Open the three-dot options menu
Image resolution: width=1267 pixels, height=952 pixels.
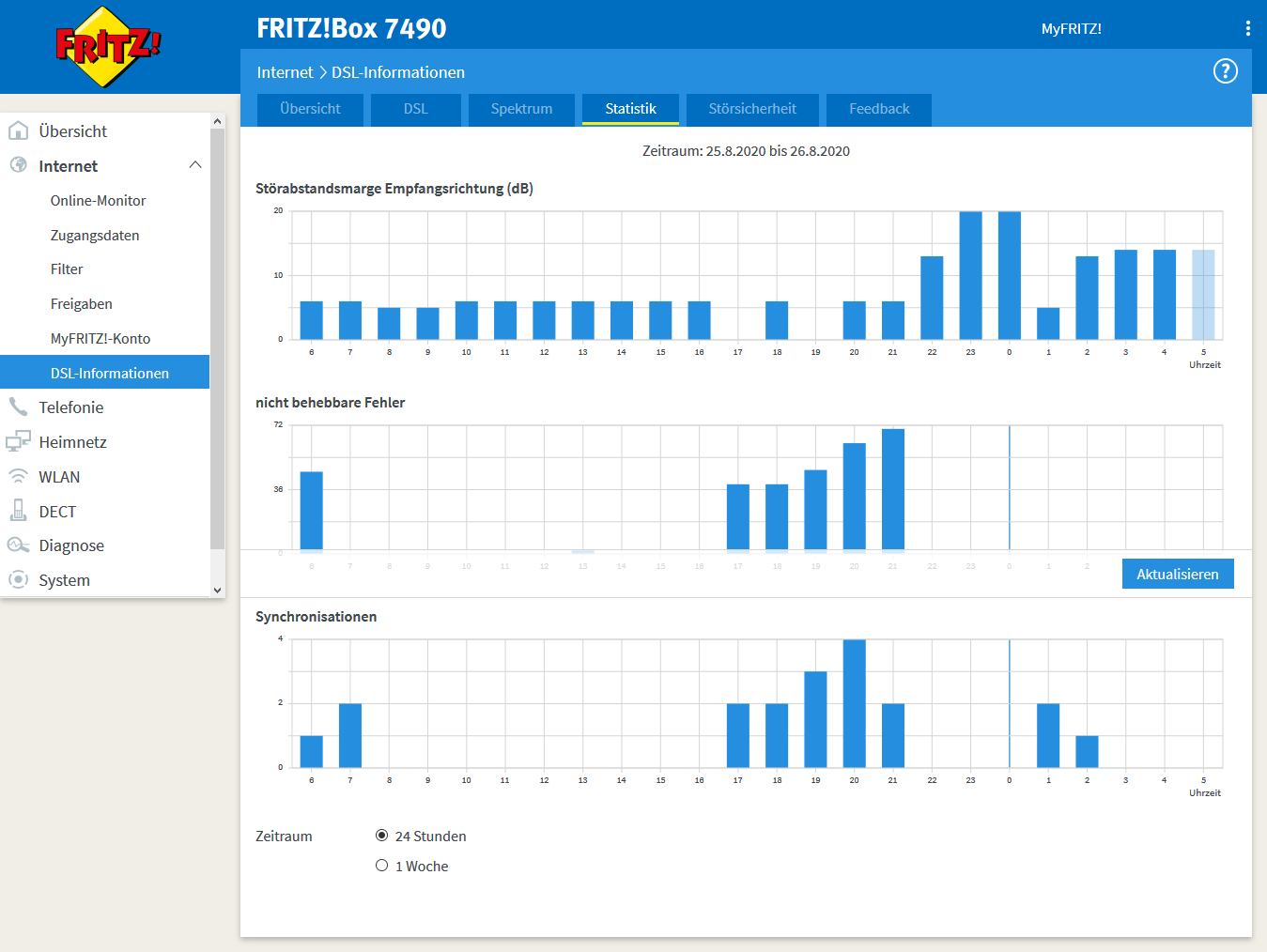(1247, 28)
